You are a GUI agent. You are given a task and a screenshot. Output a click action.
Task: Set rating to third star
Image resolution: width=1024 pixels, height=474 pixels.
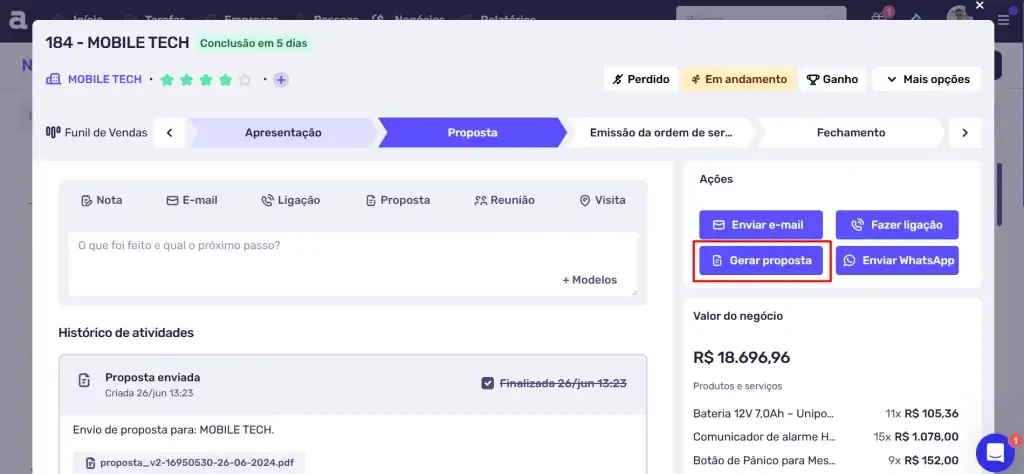(x=206, y=80)
